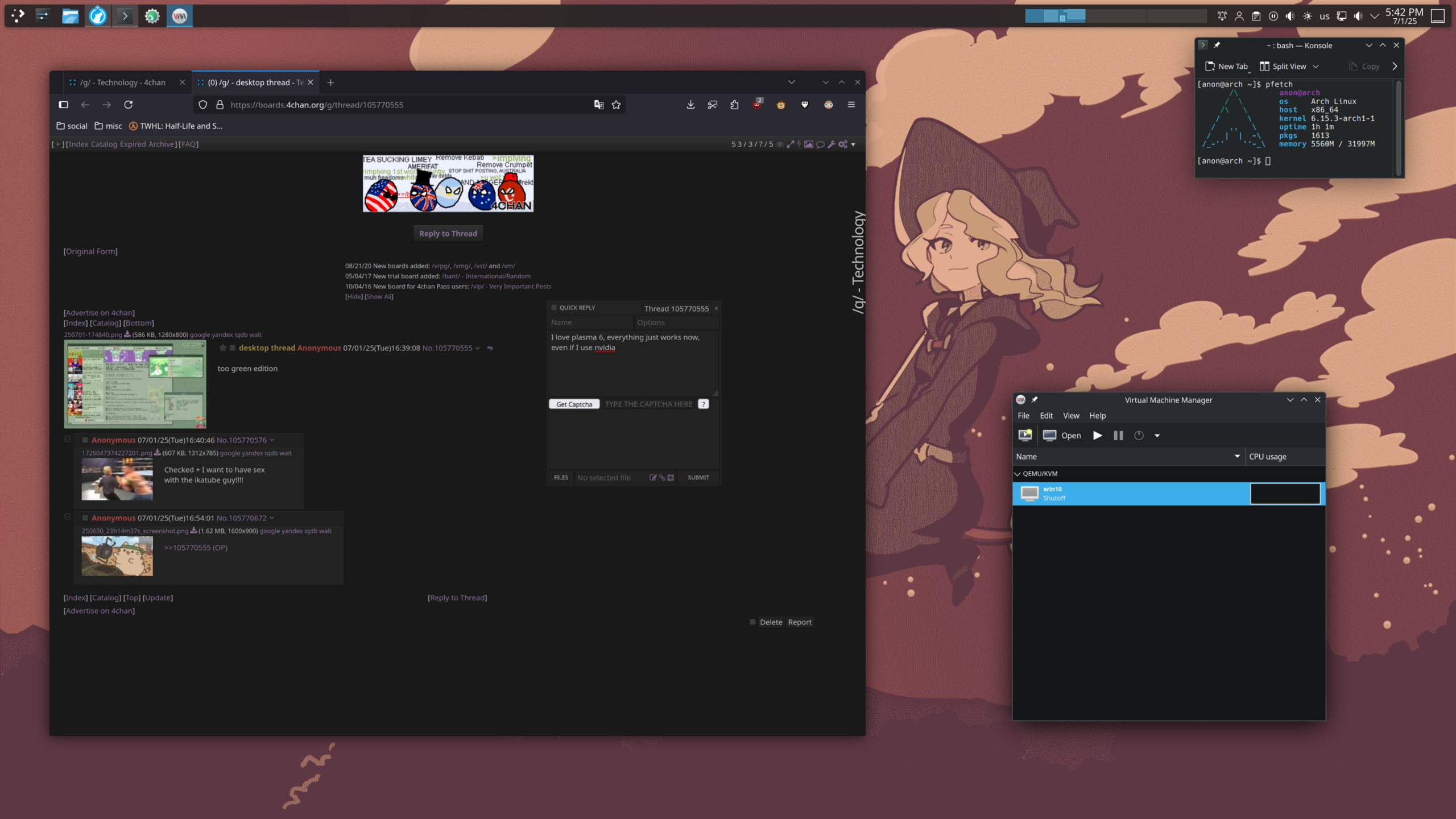
Task: Open the menu arrow next to post No.105770555
Action: [477, 348]
